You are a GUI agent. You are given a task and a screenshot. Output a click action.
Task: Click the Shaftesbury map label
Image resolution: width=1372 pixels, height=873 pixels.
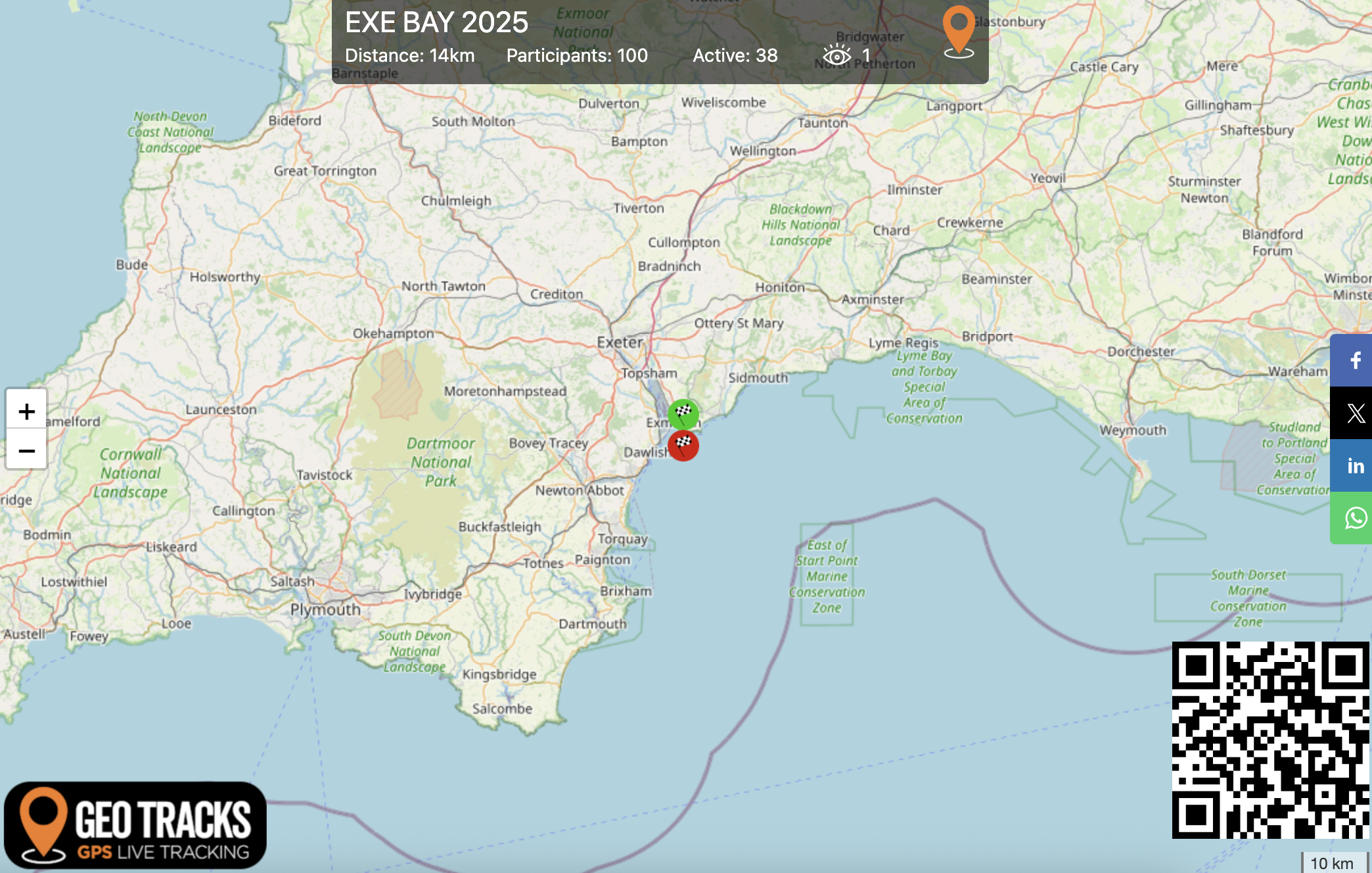pos(1257,130)
